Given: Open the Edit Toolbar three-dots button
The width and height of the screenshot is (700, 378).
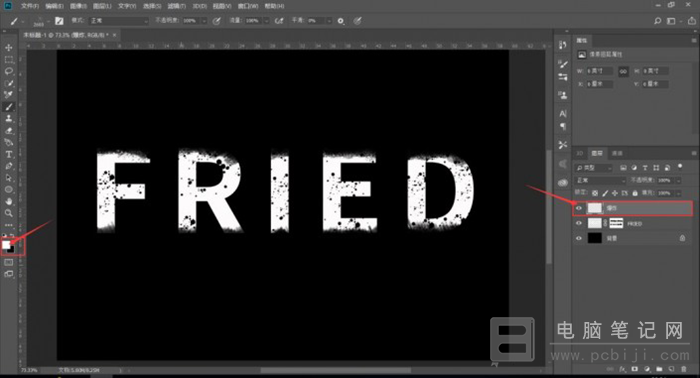Looking at the screenshot, I should 8,225.
